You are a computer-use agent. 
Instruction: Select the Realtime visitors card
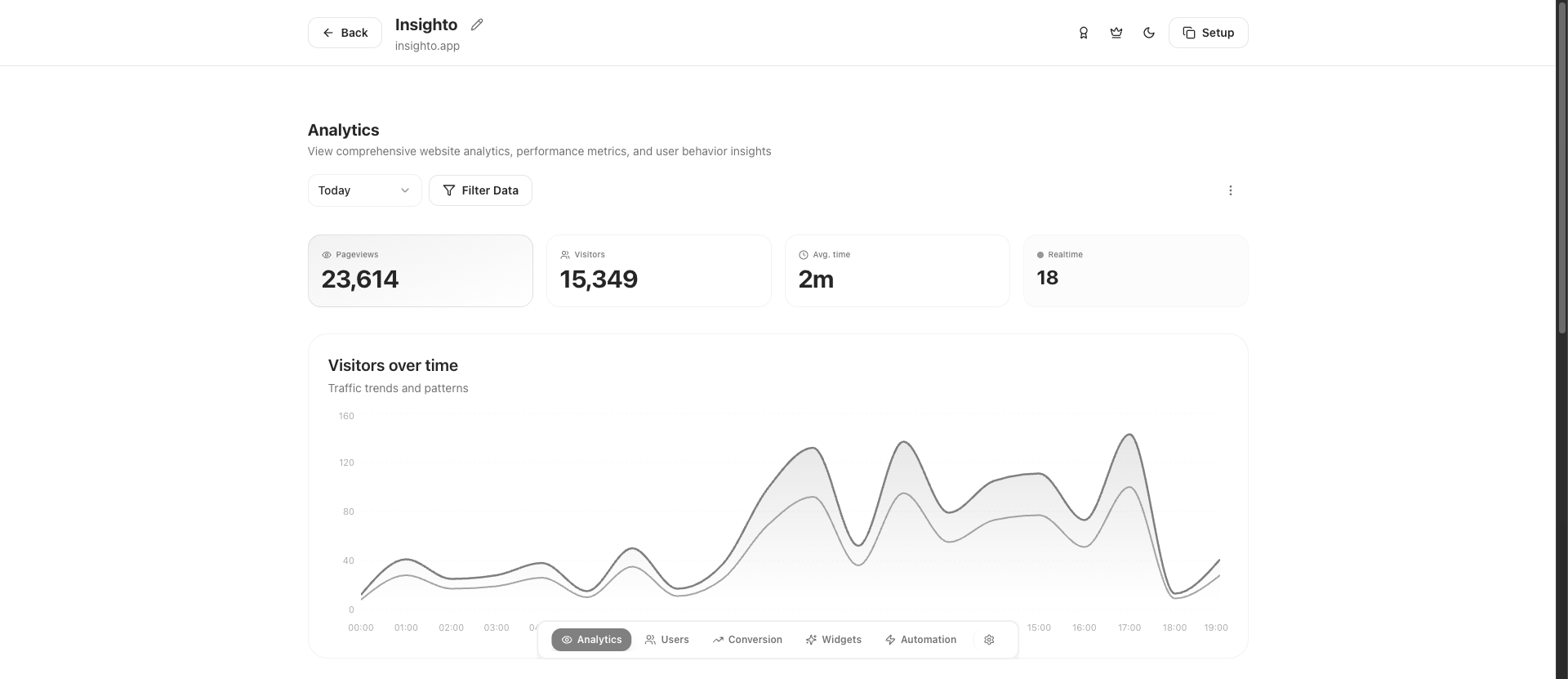click(x=1135, y=271)
